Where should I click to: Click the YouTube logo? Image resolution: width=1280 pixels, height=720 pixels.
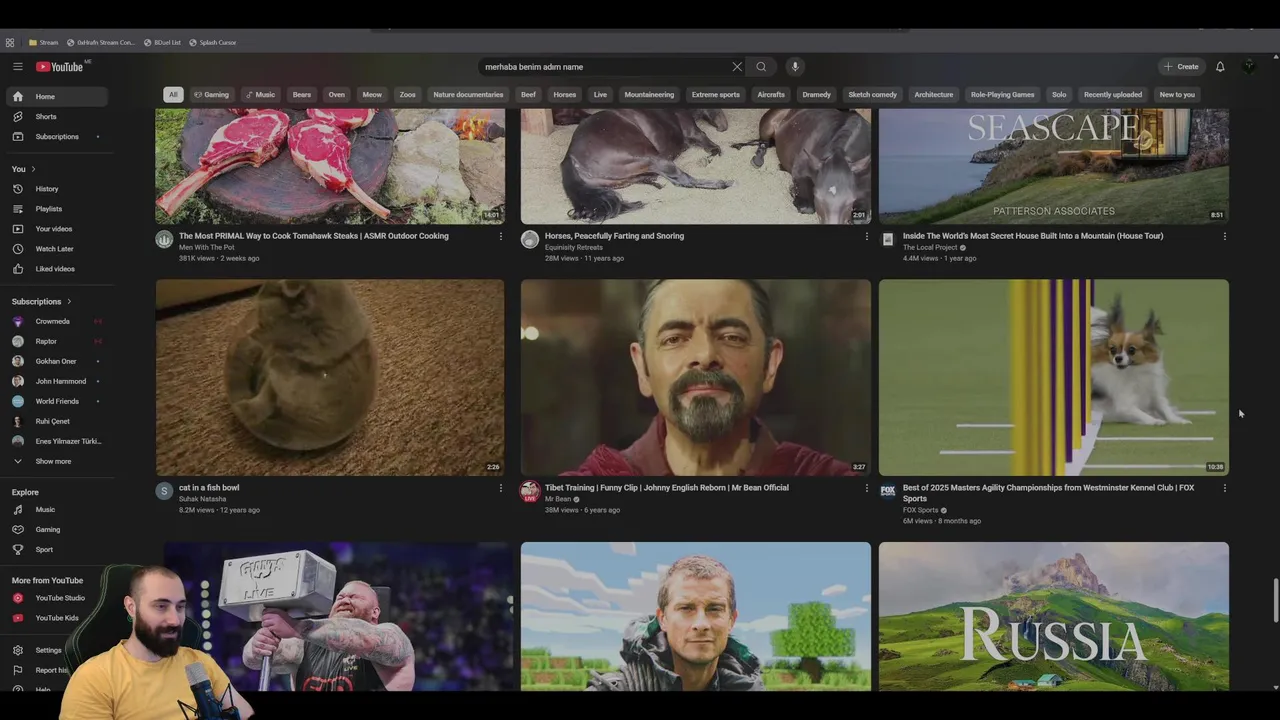(x=60, y=67)
